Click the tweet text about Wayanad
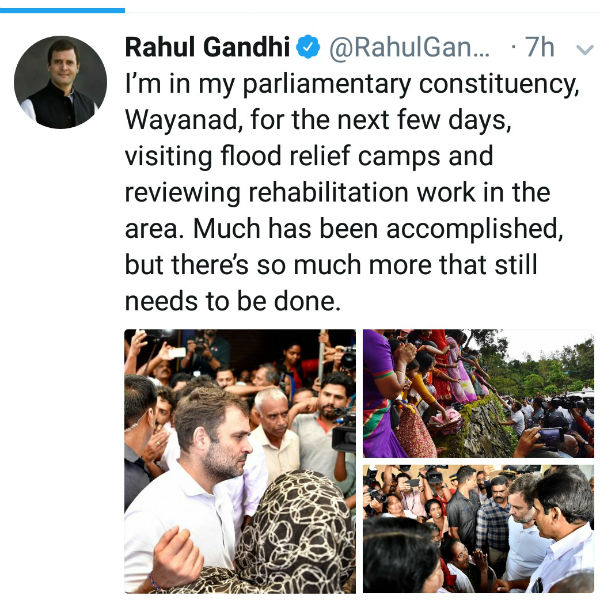Screen dimensions: 600x600 click(352, 192)
